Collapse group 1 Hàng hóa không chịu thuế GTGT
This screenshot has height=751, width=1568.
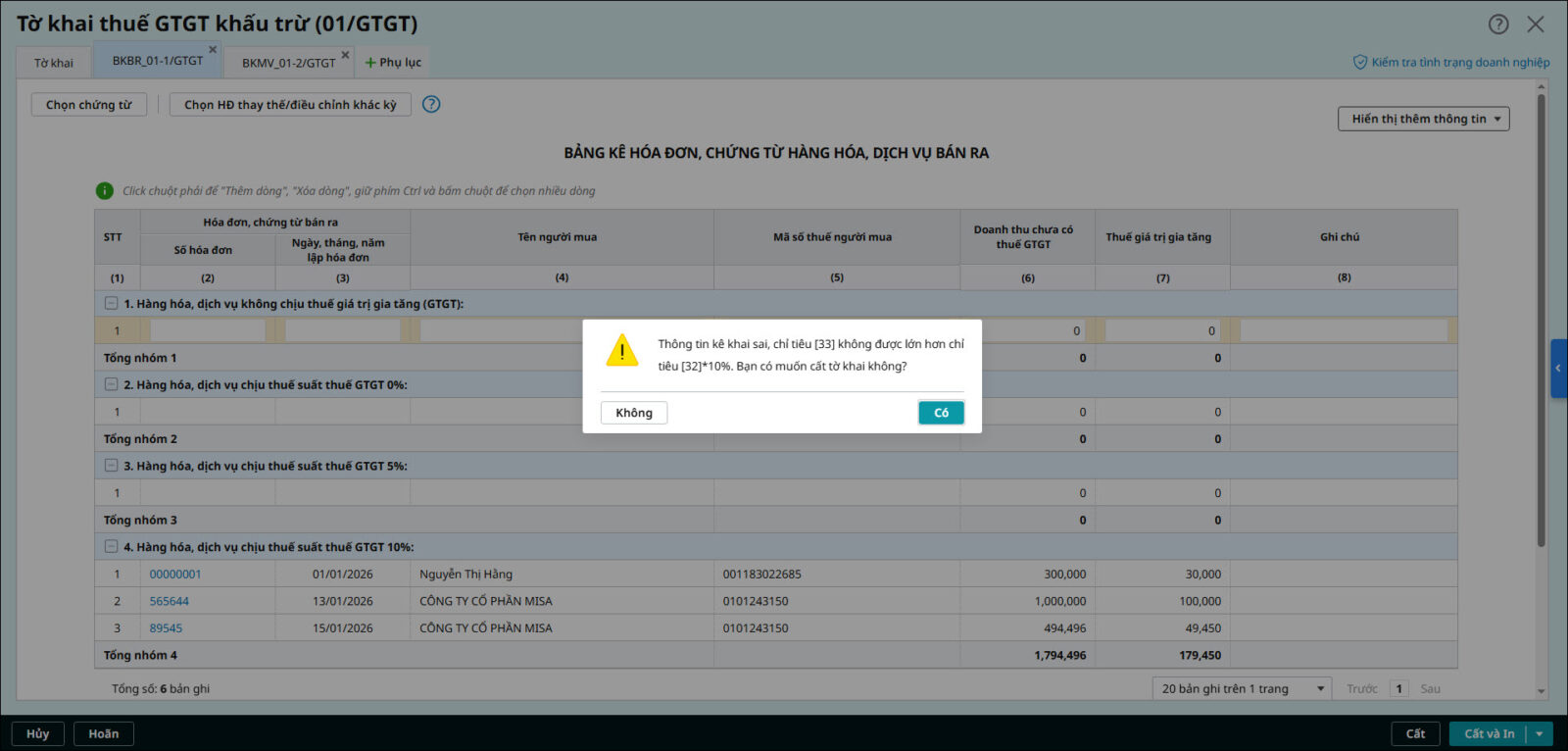point(112,304)
